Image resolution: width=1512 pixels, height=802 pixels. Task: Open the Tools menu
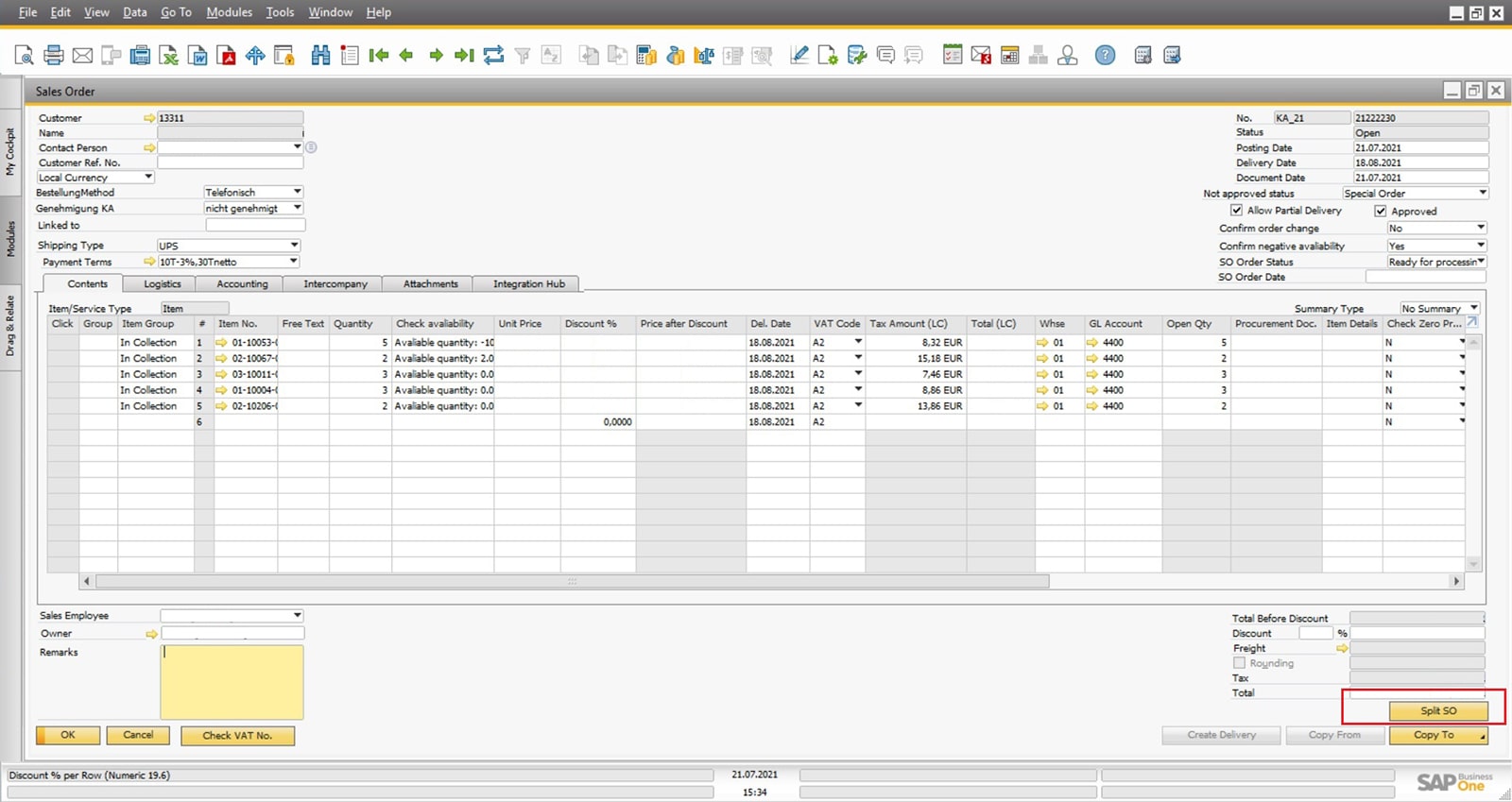coord(280,12)
